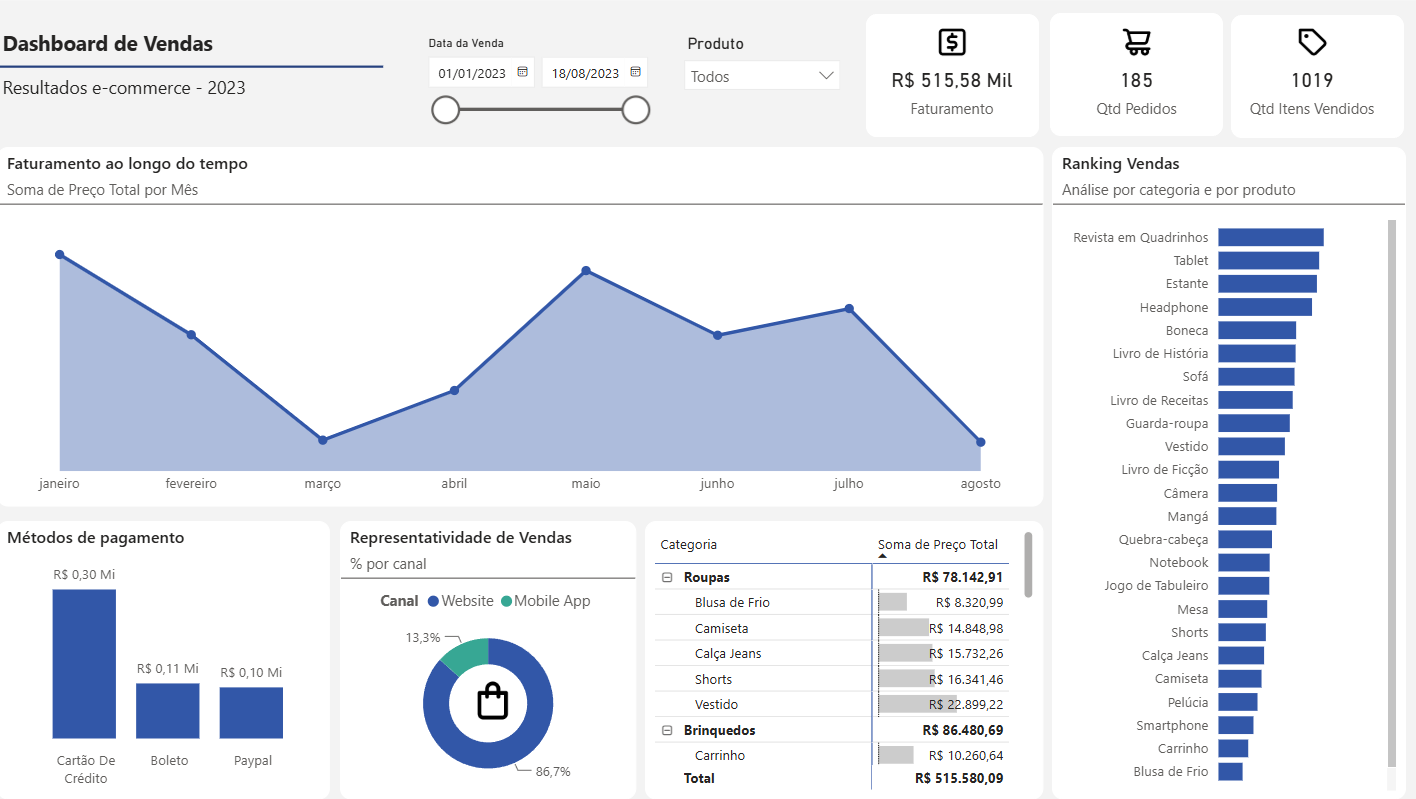Viewport: 1416px width, 799px height.
Task: Click the fevereiro data point on line chart
Action: click(191, 335)
